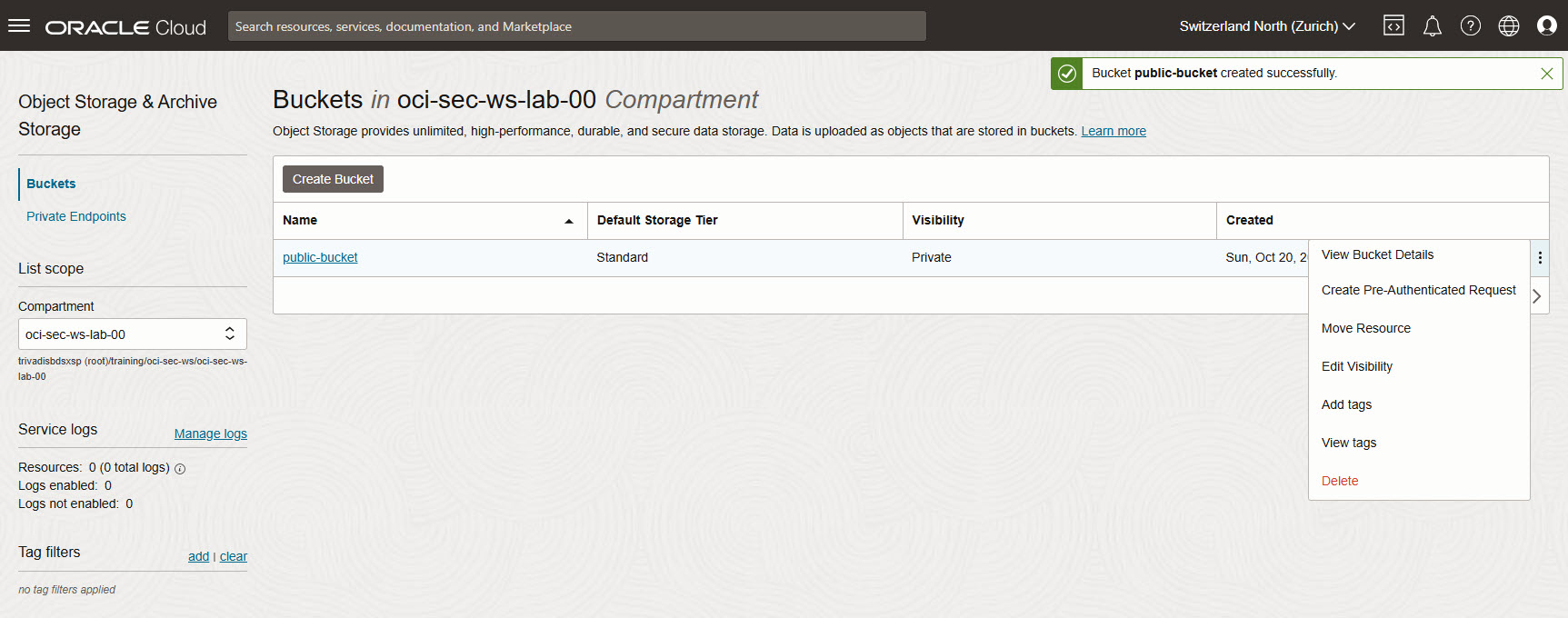The height and width of the screenshot is (618, 1568).
Task: Click the Private visibility cell
Action: point(932,257)
